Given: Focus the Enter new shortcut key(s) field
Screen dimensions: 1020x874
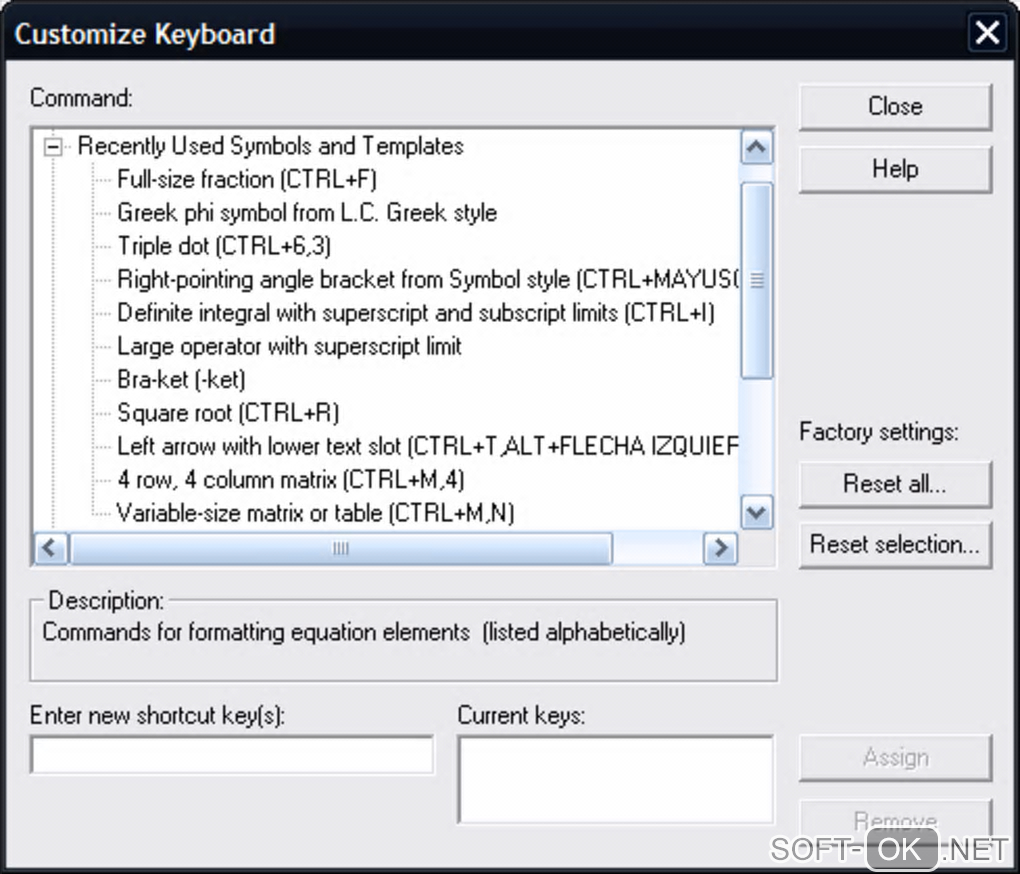Looking at the screenshot, I should (232, 755).
